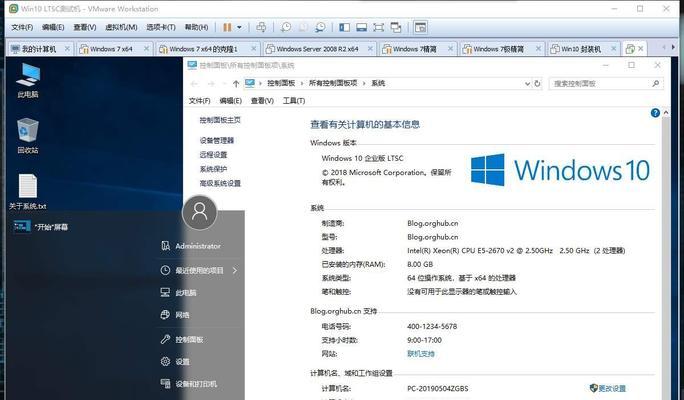
Task: Open 控制面板 from the start menu
Action: click(x=182, y=339)
